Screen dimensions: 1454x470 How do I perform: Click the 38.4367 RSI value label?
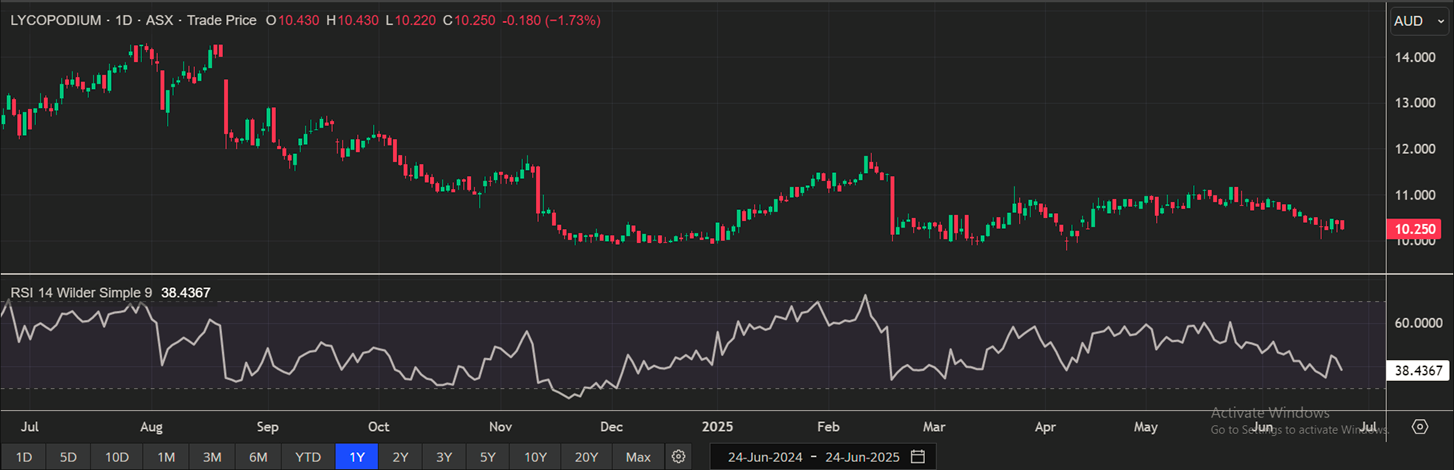pos(1419,370)
